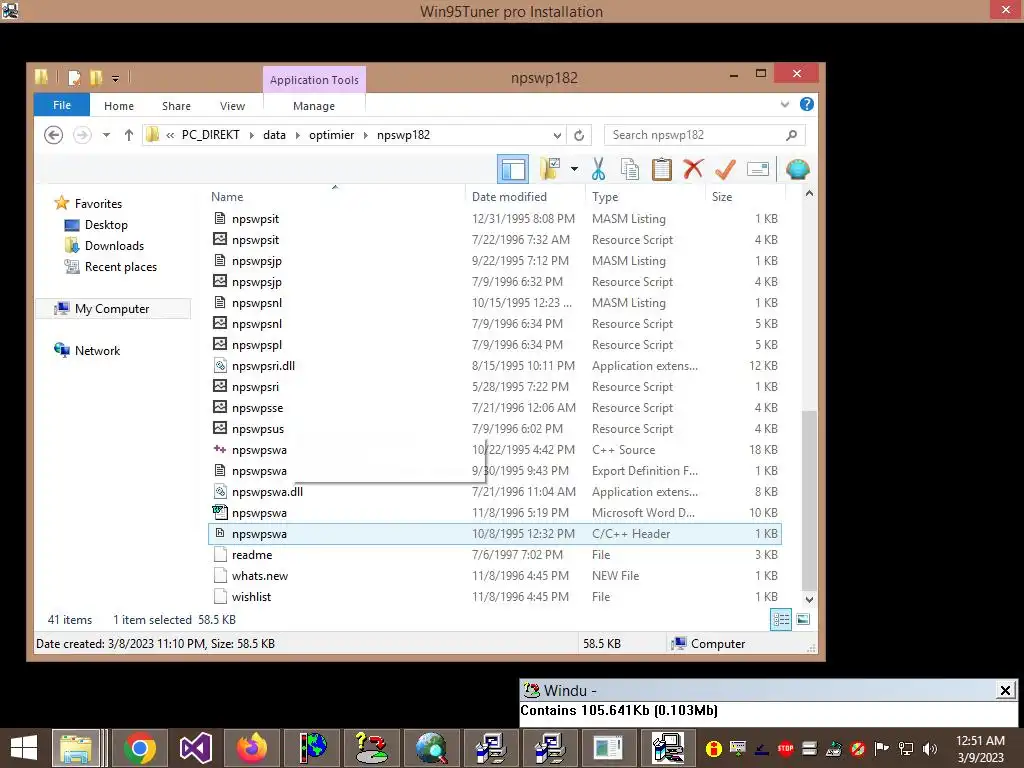Open Visual Studio from the taskbar
Image resolution: width=1024 pixels, height=768 pixels.
[195, 748]
